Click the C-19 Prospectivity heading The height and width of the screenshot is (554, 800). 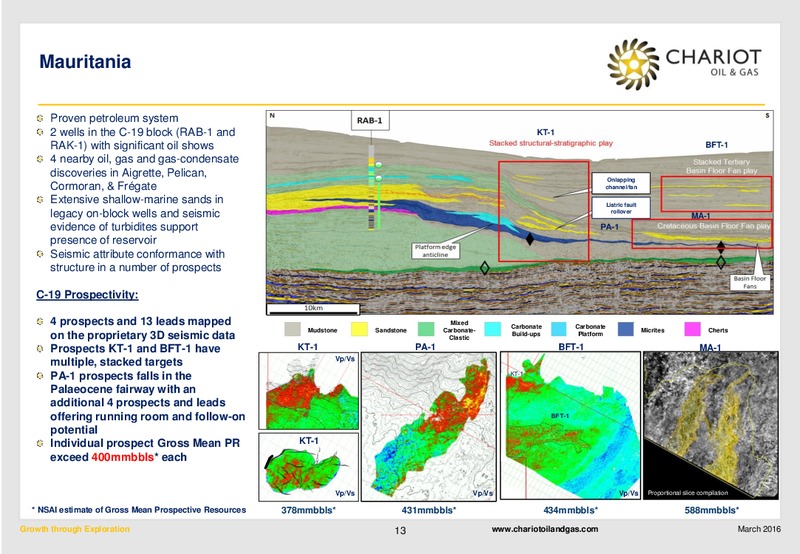[x=87, y=295]
